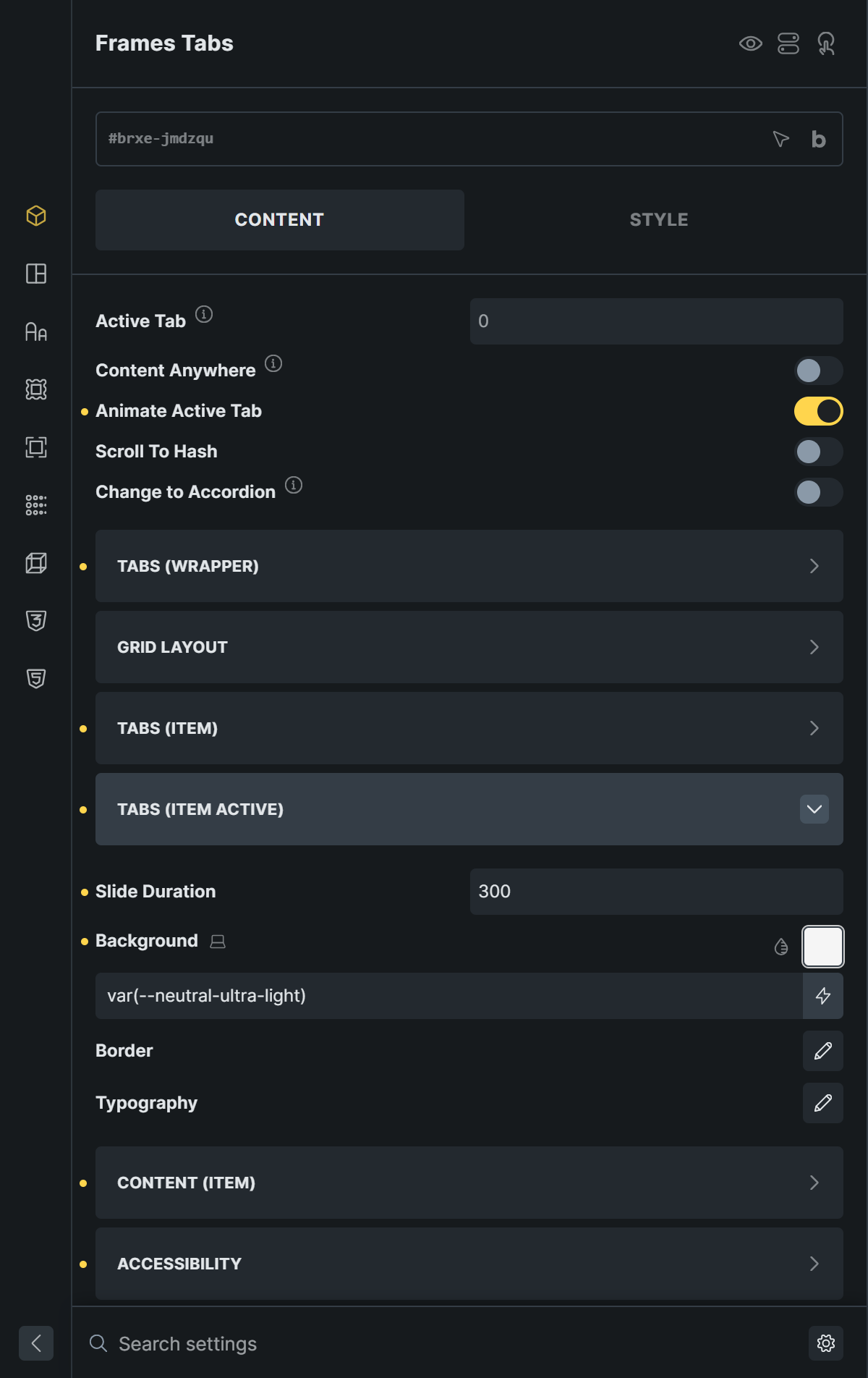Click the #brxe-jmdzqu ID field
The image size is (868, 1378).
point(469,139)
